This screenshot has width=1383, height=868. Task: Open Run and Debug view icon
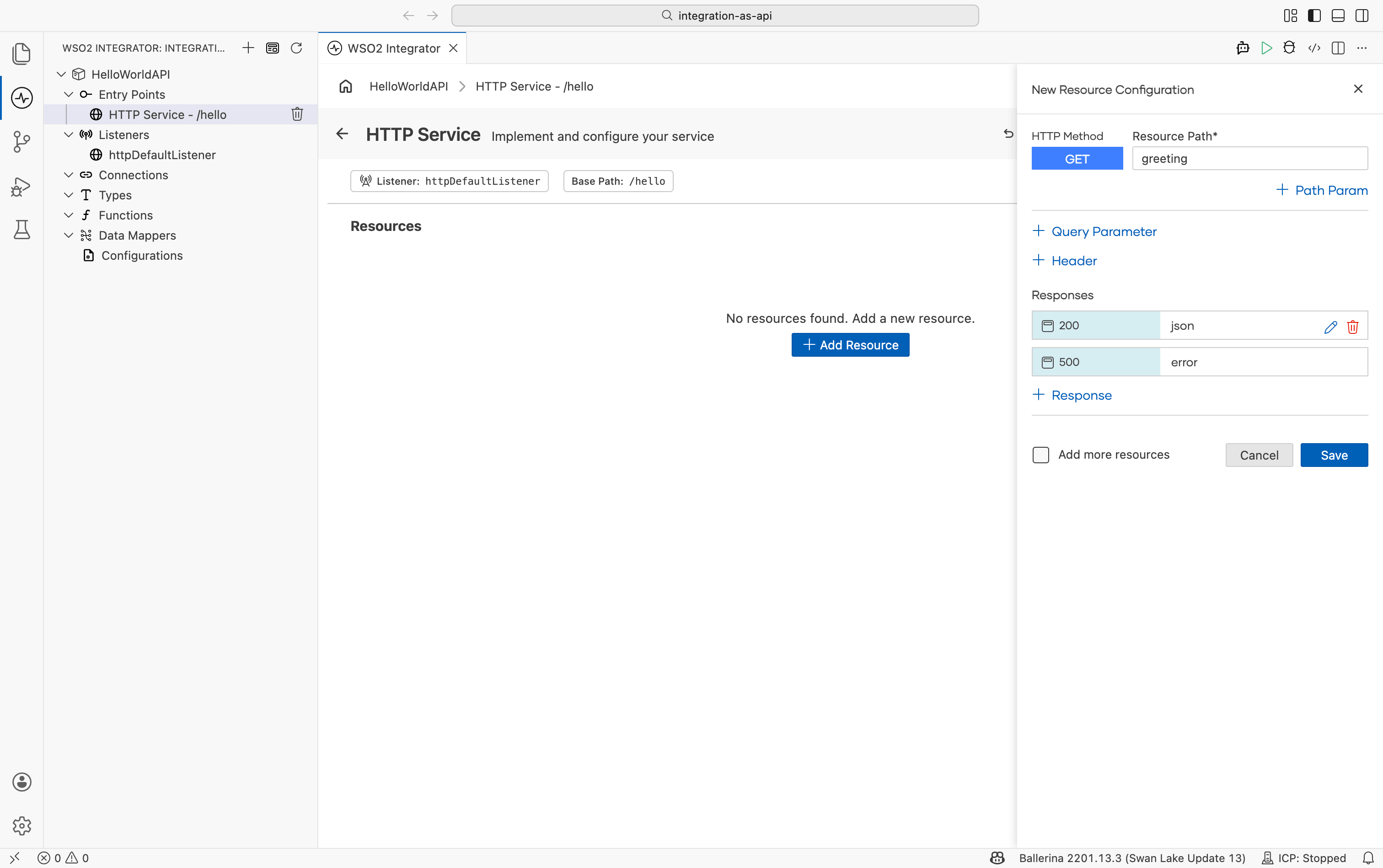[21, 186]
